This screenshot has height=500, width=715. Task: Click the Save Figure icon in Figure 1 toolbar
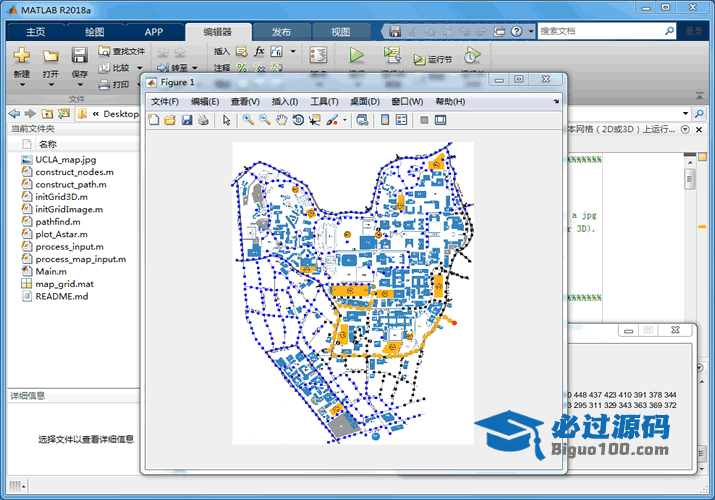pos(187,120)
